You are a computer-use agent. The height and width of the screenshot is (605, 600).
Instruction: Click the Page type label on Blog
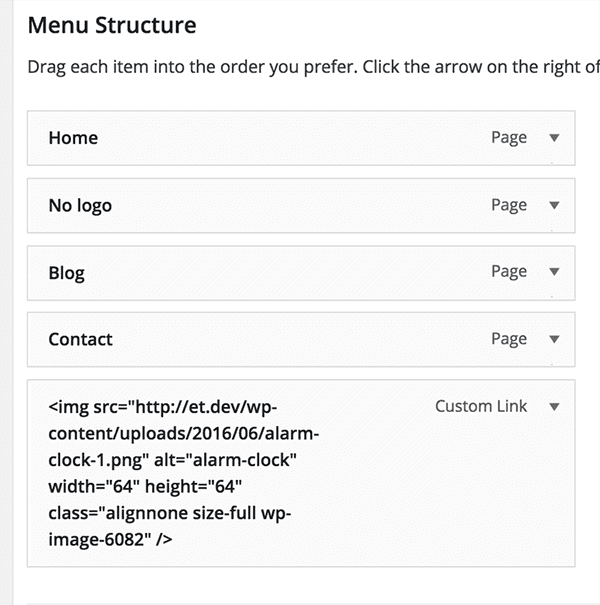[x=509, y=272]
